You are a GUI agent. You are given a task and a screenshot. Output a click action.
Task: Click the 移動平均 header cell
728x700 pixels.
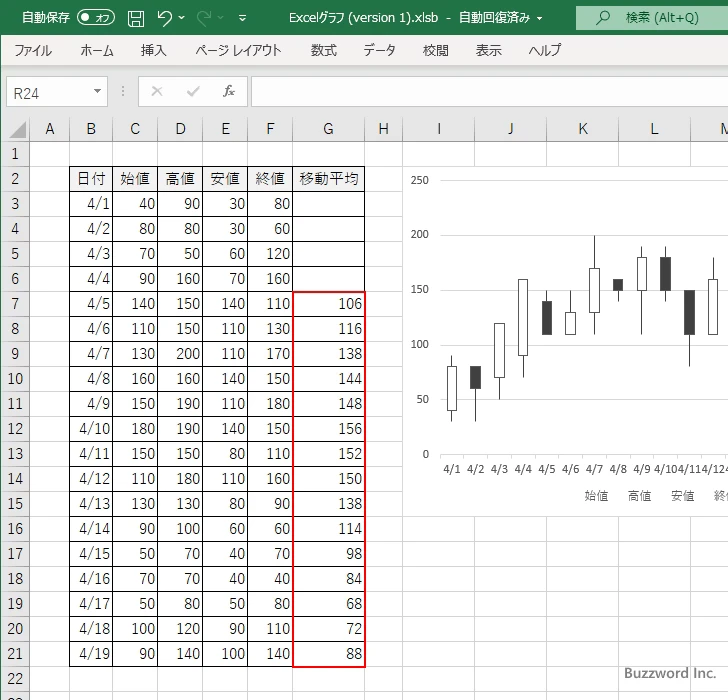[328, 179]
